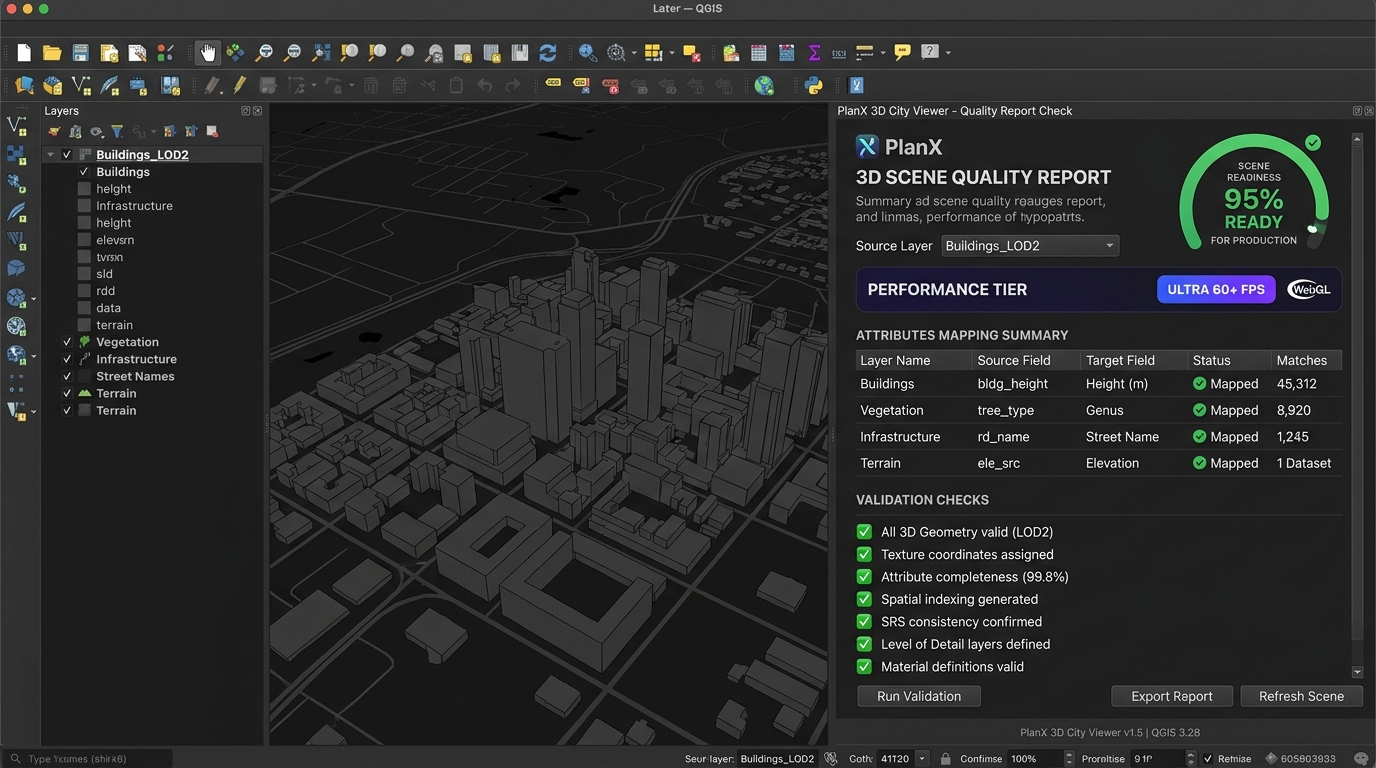The image size is (1376, 768).
Task: Click the question mark help icon
Action: pos(930,52)
